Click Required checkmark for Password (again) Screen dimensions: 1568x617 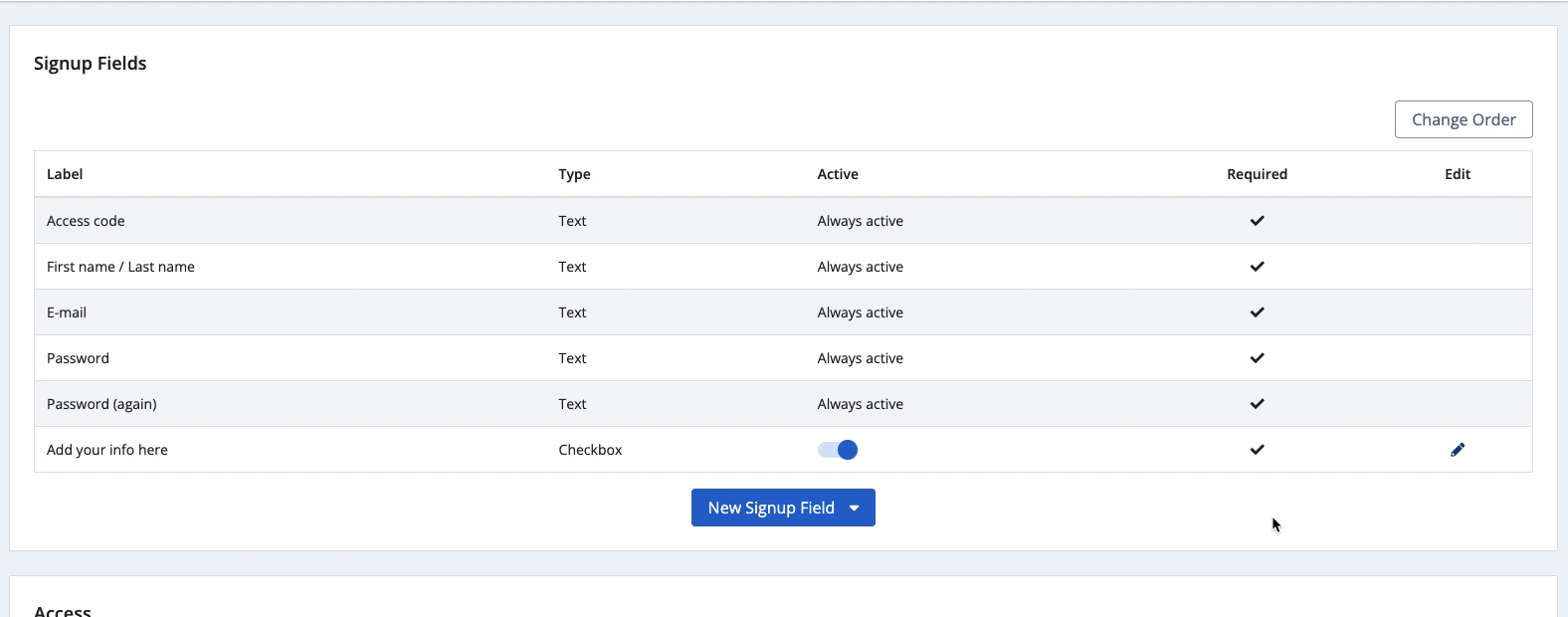(x=1257, y=404)
